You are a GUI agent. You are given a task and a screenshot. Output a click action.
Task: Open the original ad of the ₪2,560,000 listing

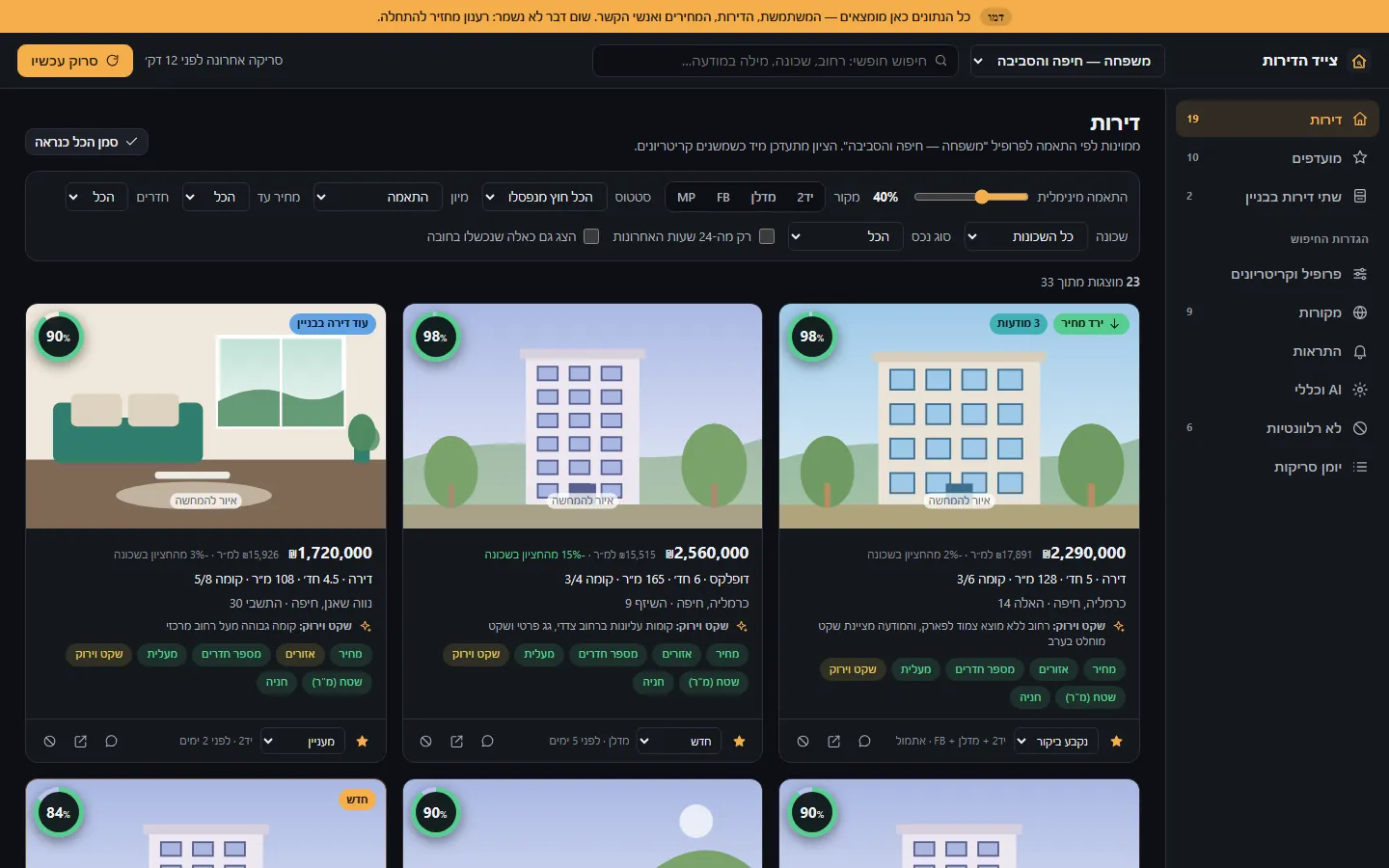(x=456, y=742)
